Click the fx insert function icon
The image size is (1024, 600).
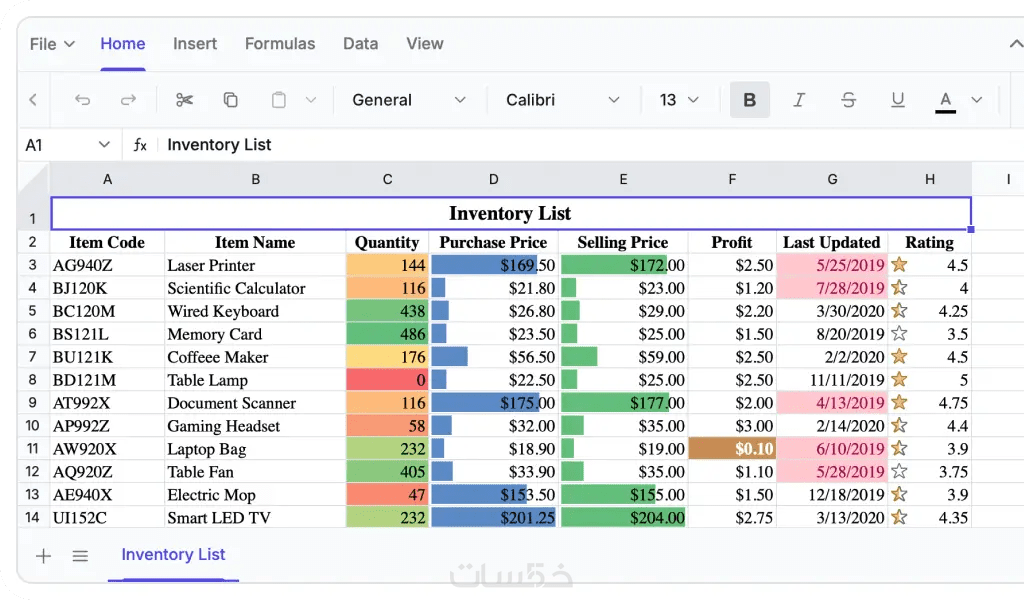pyautogui.click(x=140, y=145)
